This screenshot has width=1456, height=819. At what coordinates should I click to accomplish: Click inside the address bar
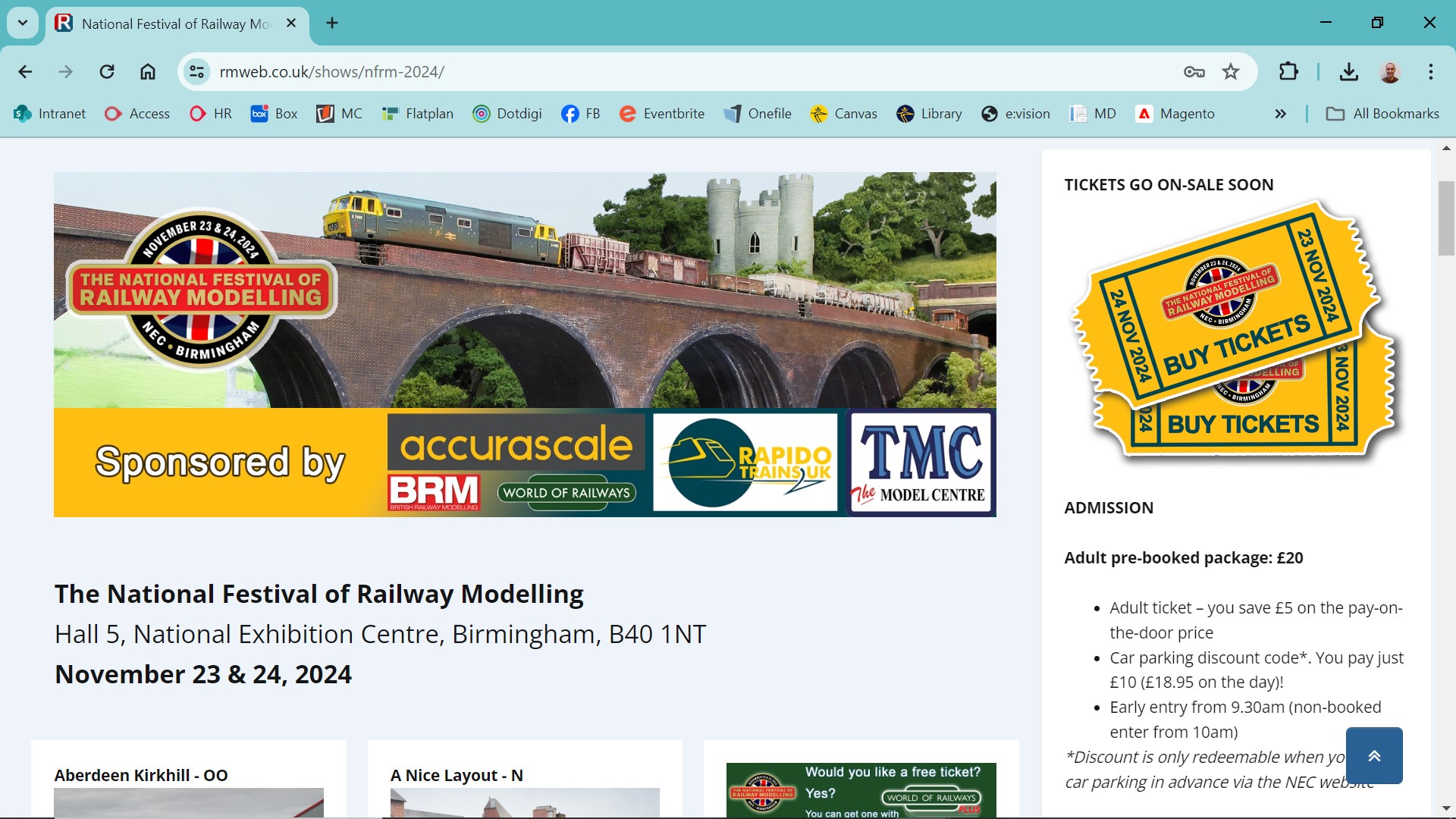tap(531, 71)
